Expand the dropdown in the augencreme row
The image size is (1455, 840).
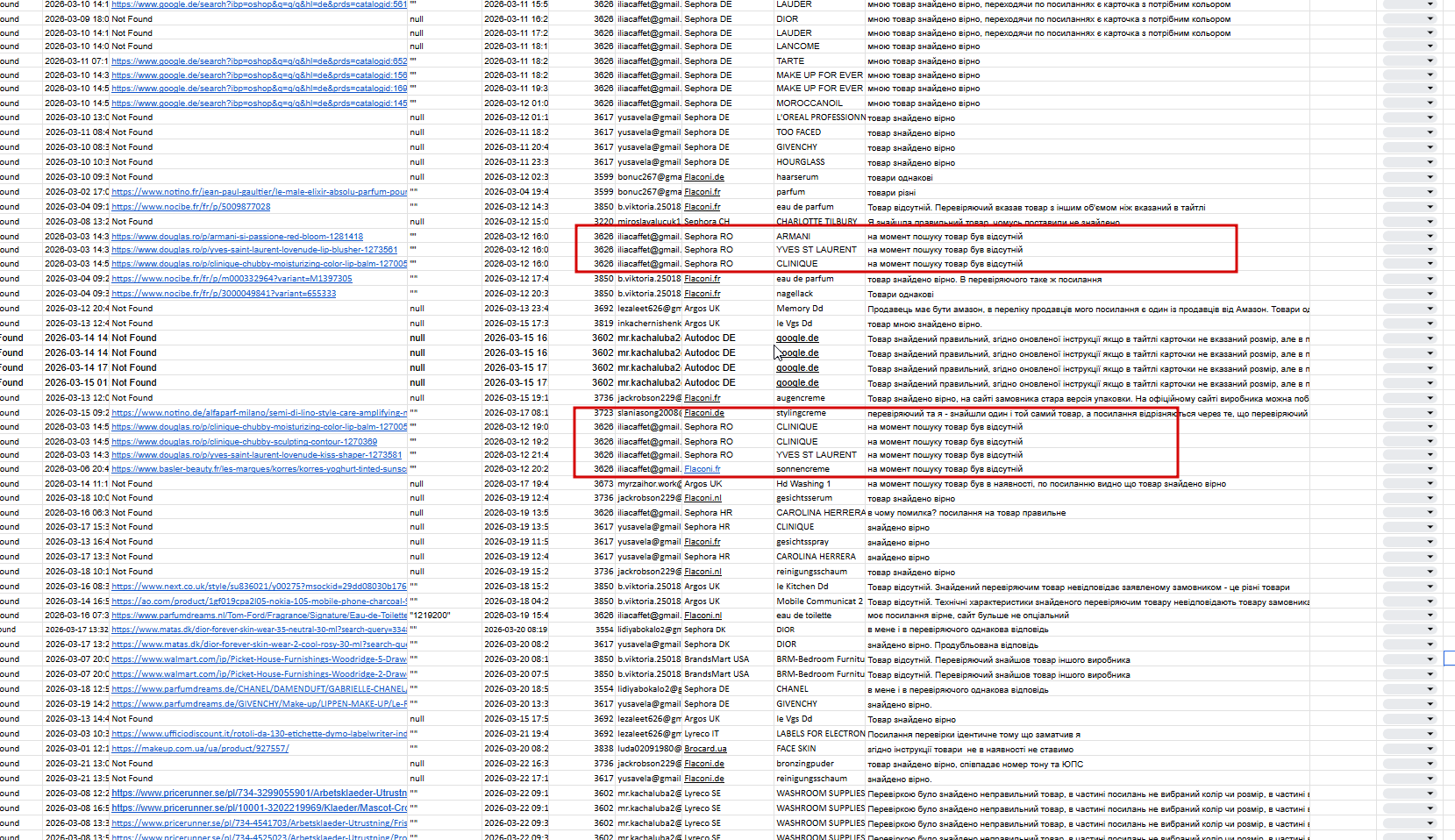[1409, 398]
